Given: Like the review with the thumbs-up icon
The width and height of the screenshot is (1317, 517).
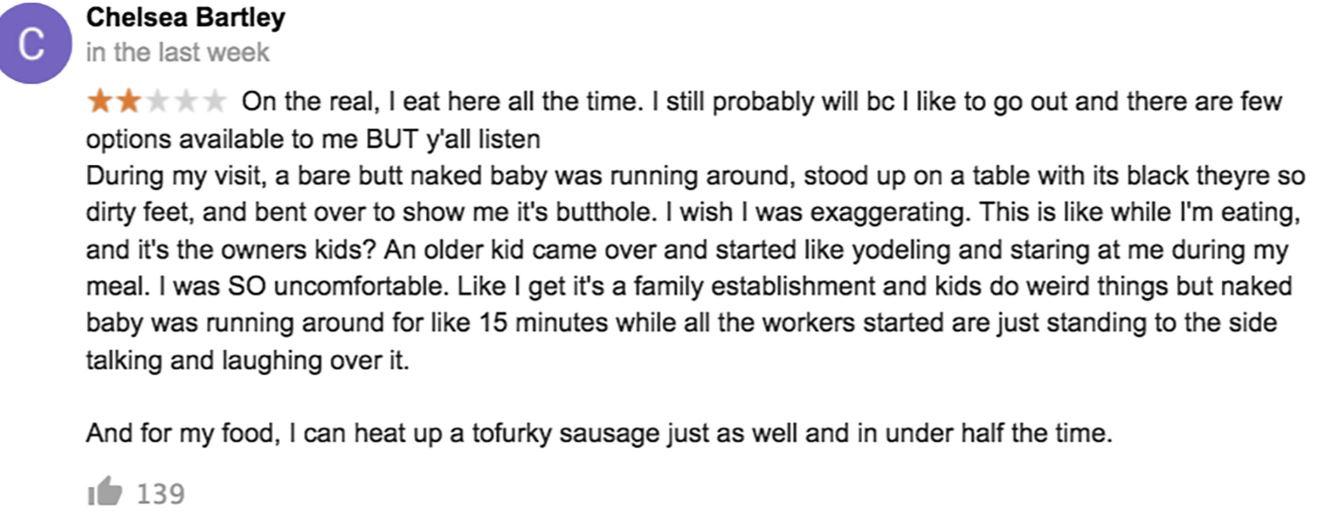Looking at the screenshot, I should 104,492.
